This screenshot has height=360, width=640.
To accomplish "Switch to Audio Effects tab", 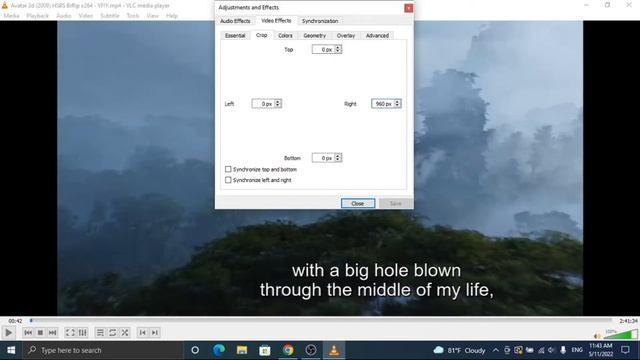I will (235, 21).
